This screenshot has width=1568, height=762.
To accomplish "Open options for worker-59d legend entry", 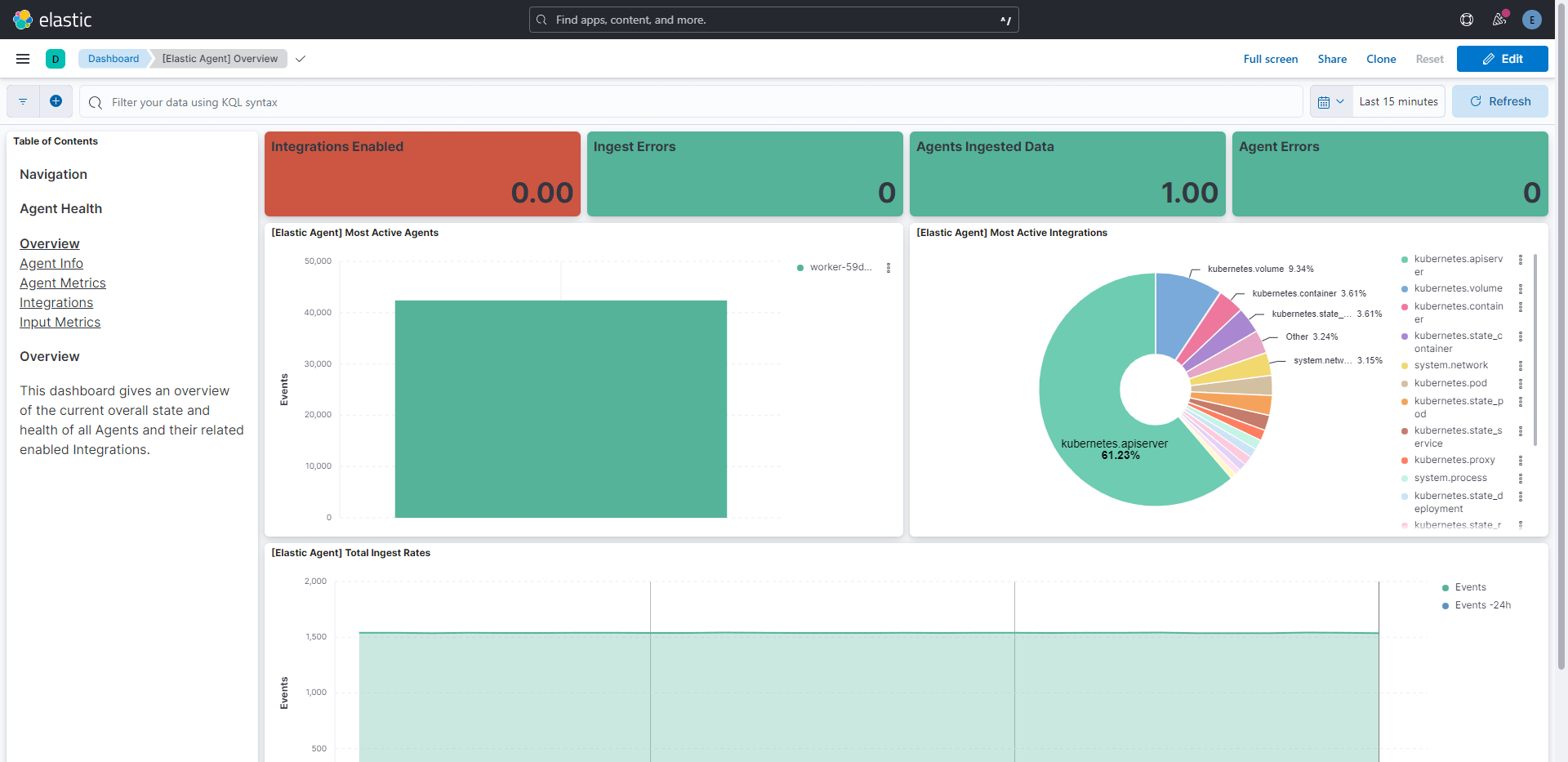I will [889, 268].
